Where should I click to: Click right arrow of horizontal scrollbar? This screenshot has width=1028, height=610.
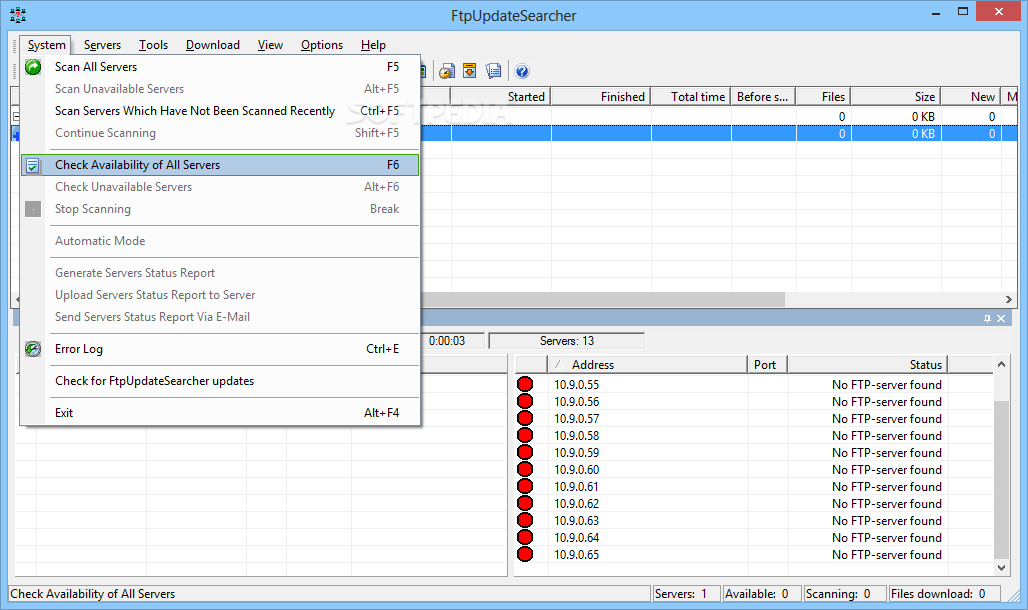click(x=1008, y=299)
